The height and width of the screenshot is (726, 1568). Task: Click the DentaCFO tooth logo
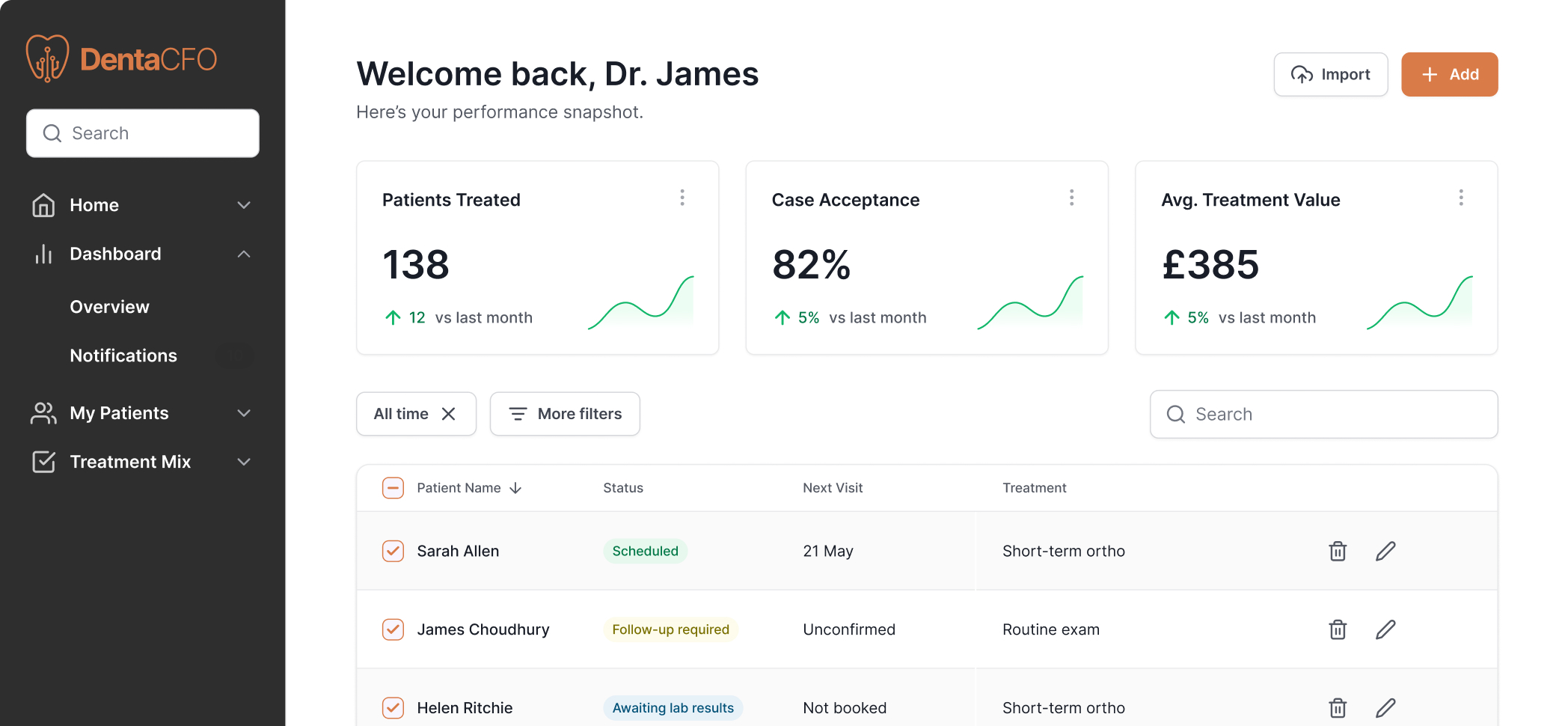click(x=47, y=58)
